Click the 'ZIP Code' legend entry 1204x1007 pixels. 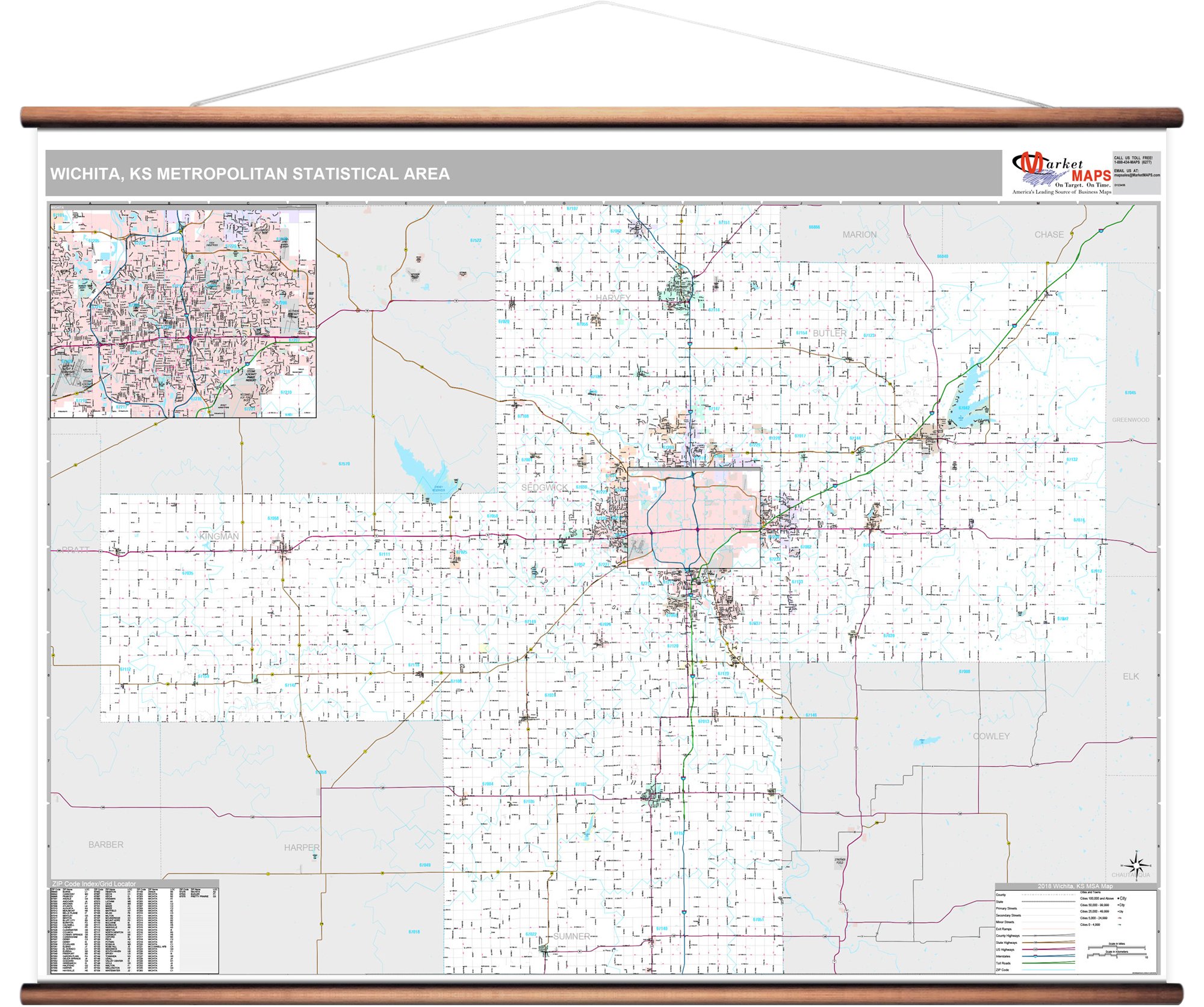click(1035, 970)
